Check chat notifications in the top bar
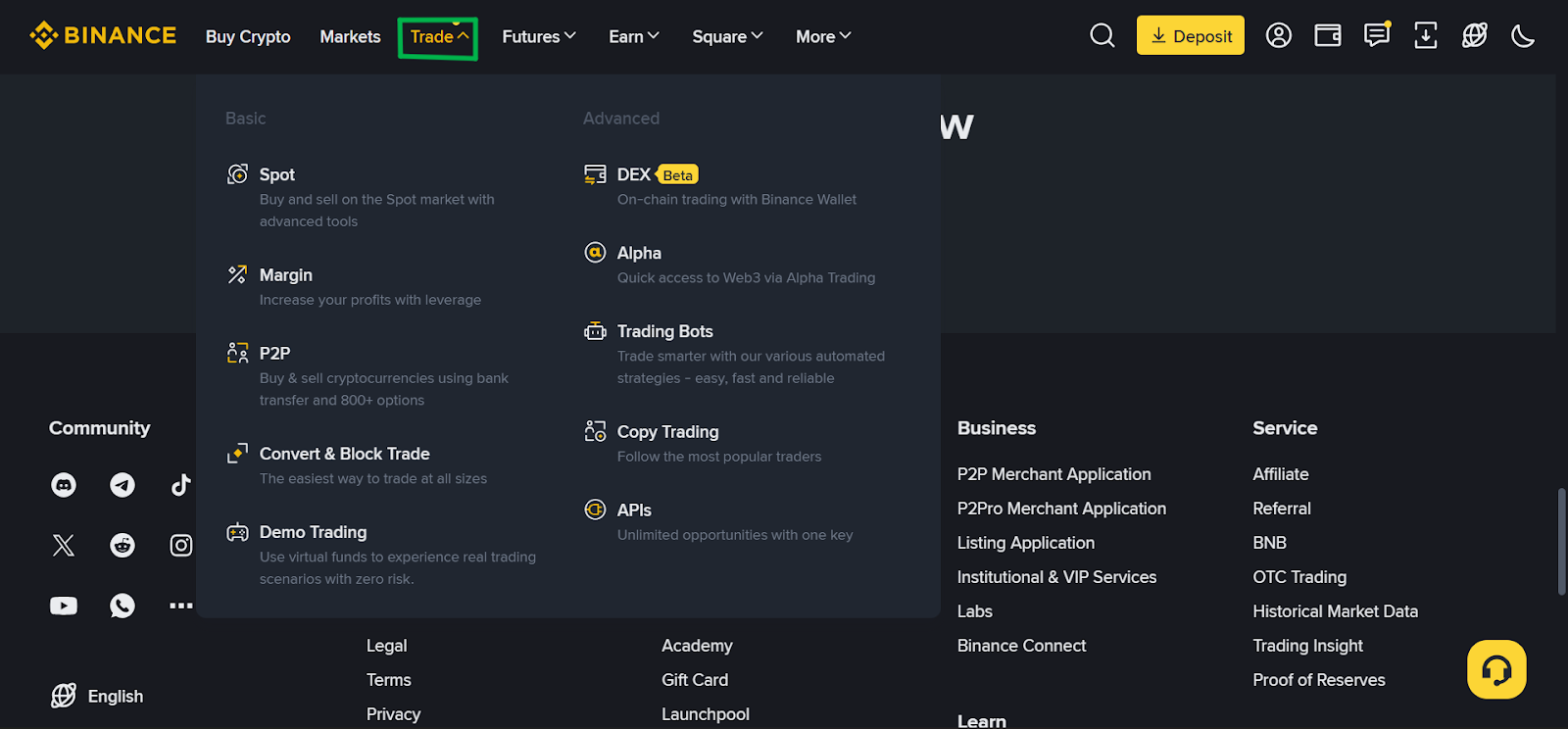Viewport: 1568px width, 729px height. click(1376, 35)
